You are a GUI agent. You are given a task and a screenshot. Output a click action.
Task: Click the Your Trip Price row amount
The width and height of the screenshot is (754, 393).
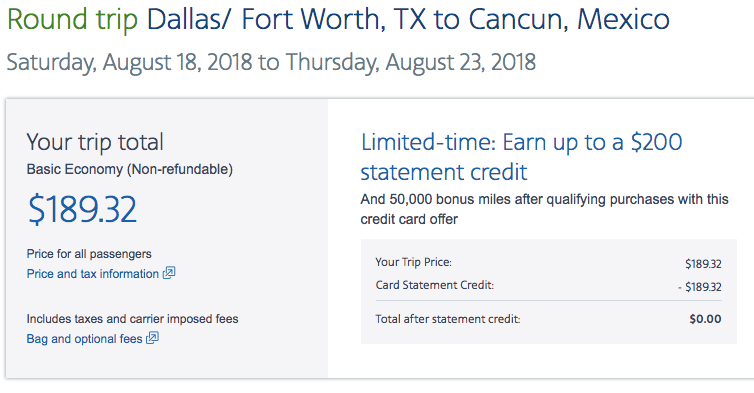point(703,264)
